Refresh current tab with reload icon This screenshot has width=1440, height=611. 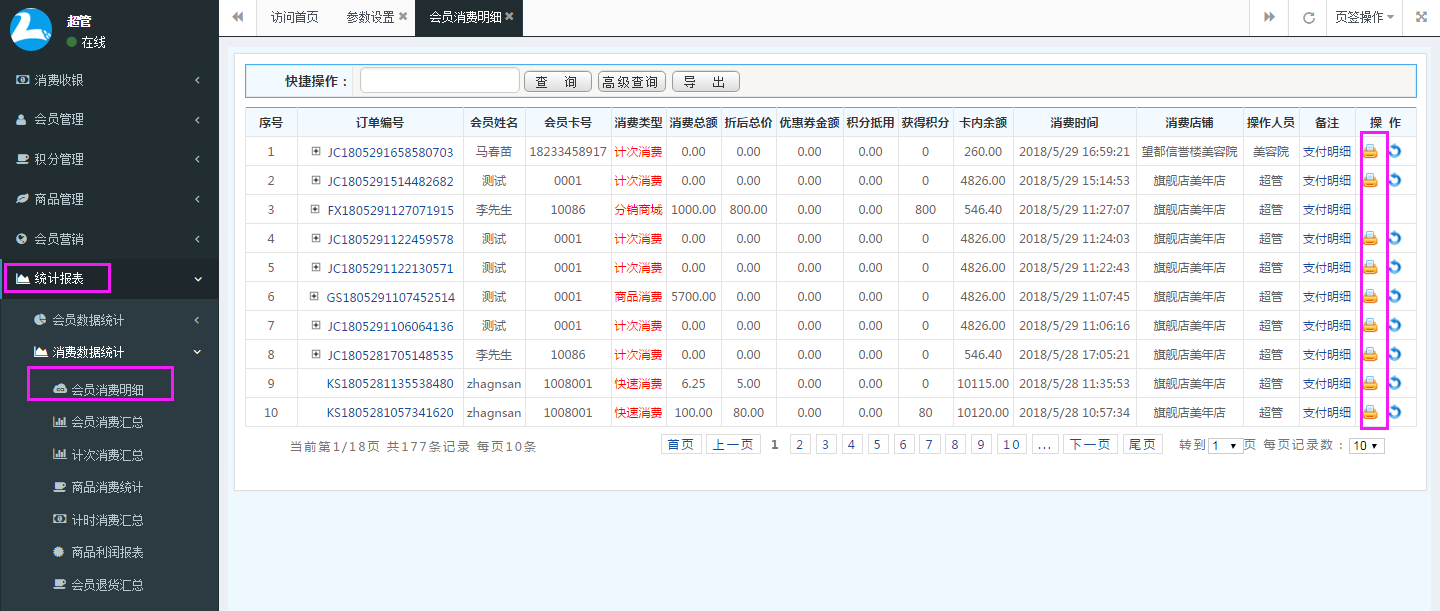tap(1308, 17)
